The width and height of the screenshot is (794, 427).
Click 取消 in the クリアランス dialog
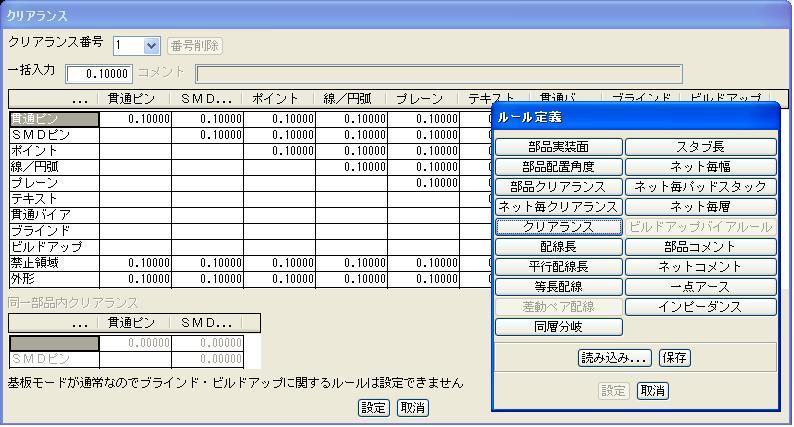point(412,408)
